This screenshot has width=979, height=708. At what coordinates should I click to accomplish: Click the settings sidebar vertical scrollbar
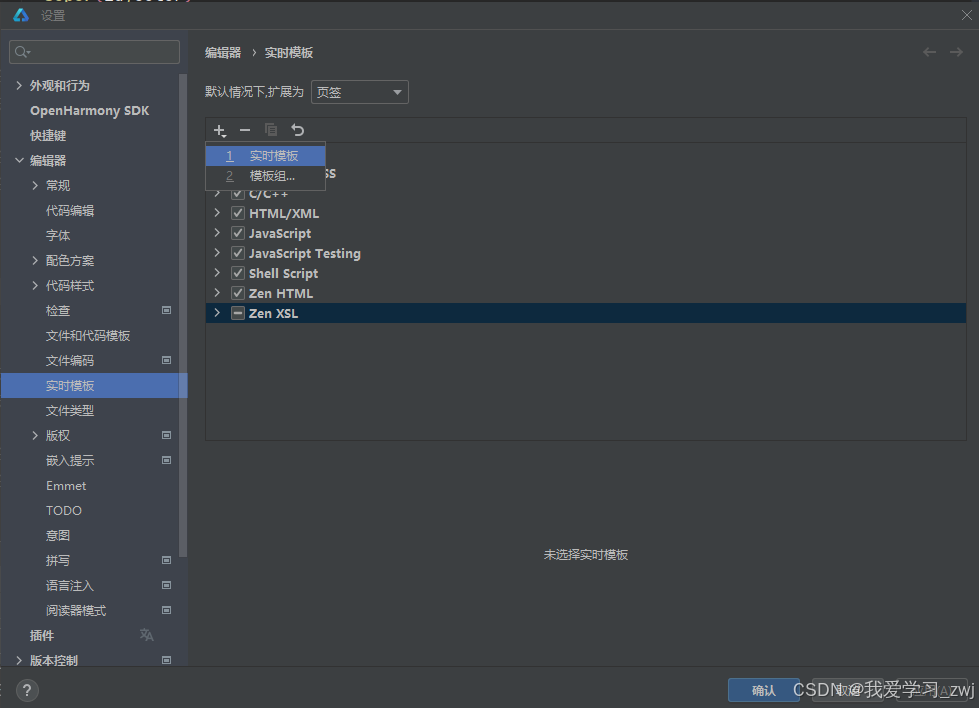click(x=183, y=315)
